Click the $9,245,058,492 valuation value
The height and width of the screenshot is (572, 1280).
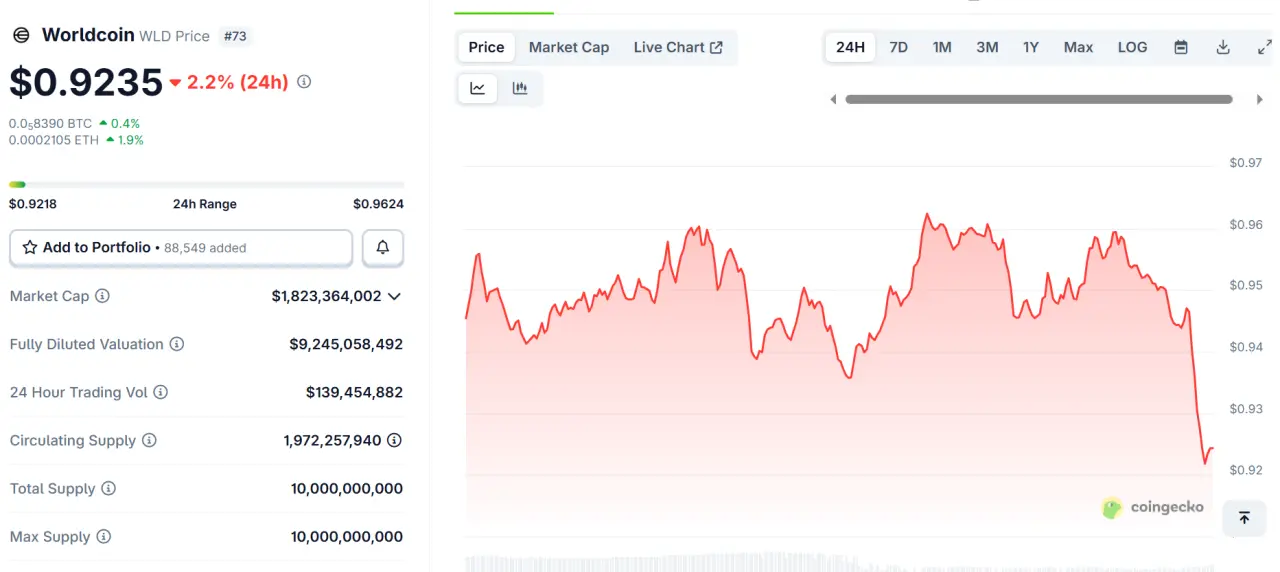[346, 344]
